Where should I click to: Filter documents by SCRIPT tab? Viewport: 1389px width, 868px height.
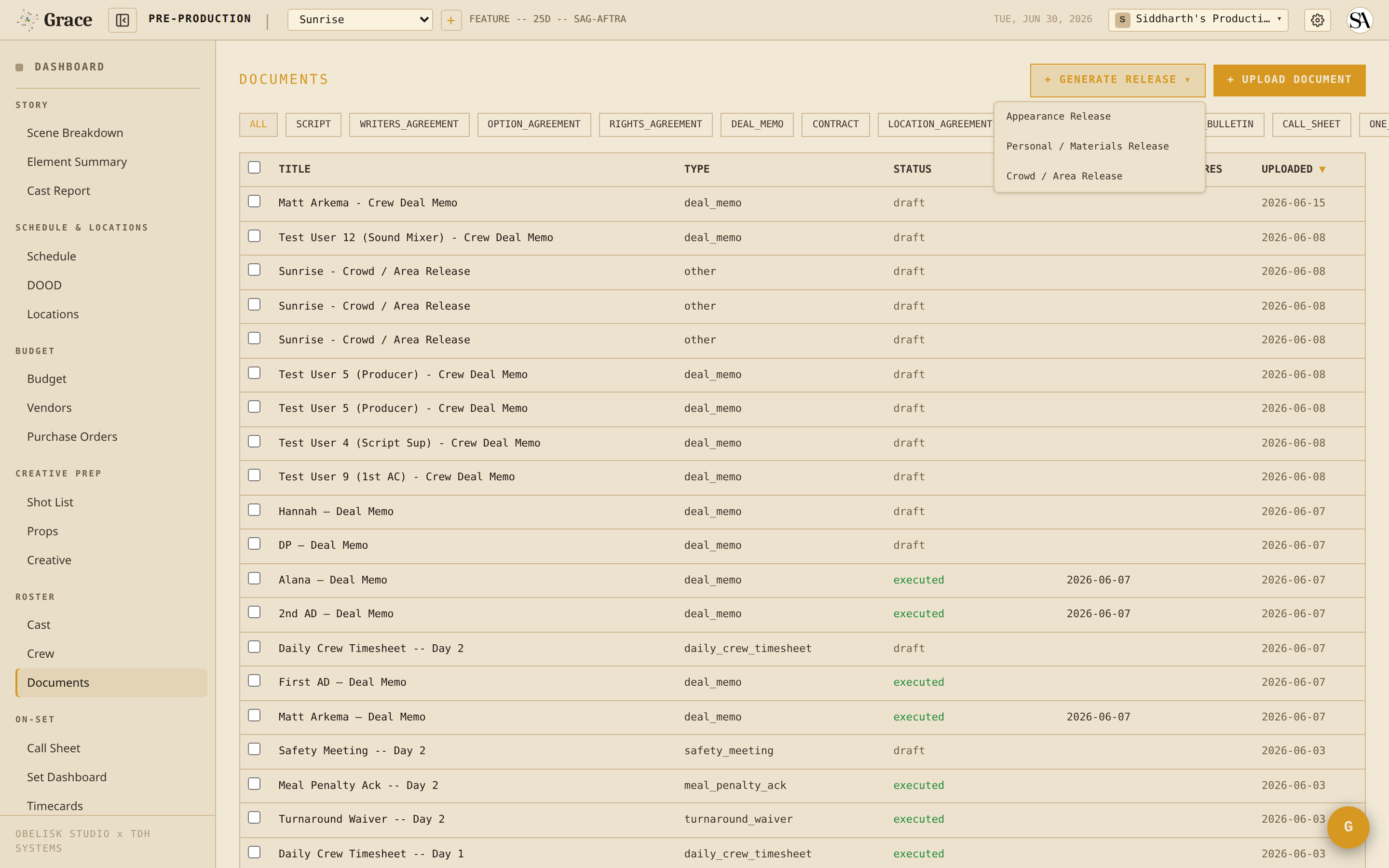313,124
